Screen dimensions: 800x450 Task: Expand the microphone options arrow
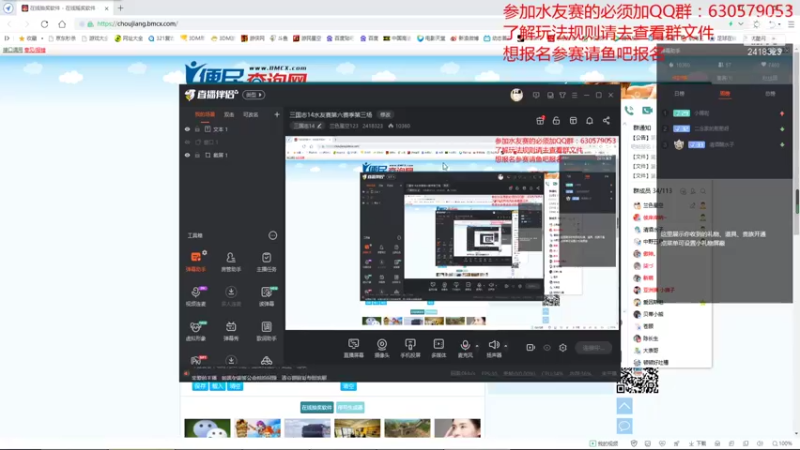477,346
